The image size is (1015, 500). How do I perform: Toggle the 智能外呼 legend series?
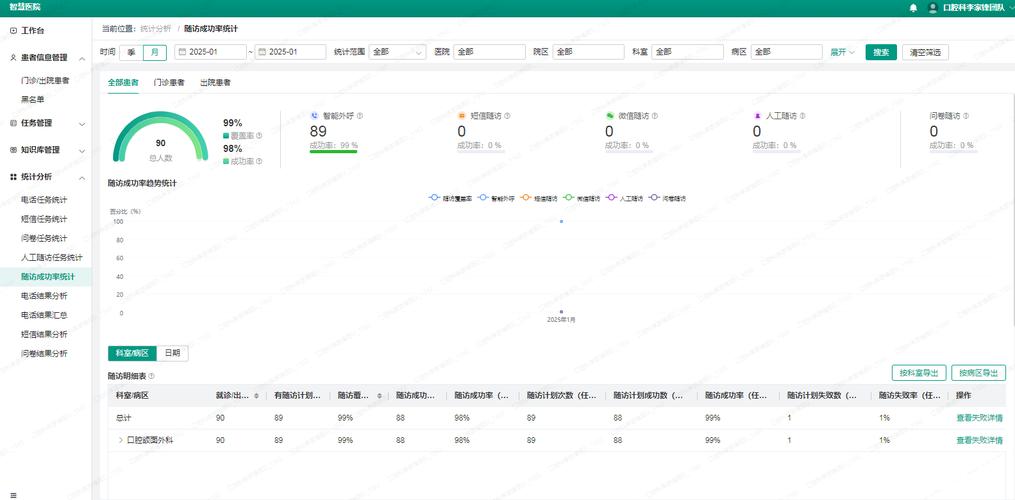496,198
